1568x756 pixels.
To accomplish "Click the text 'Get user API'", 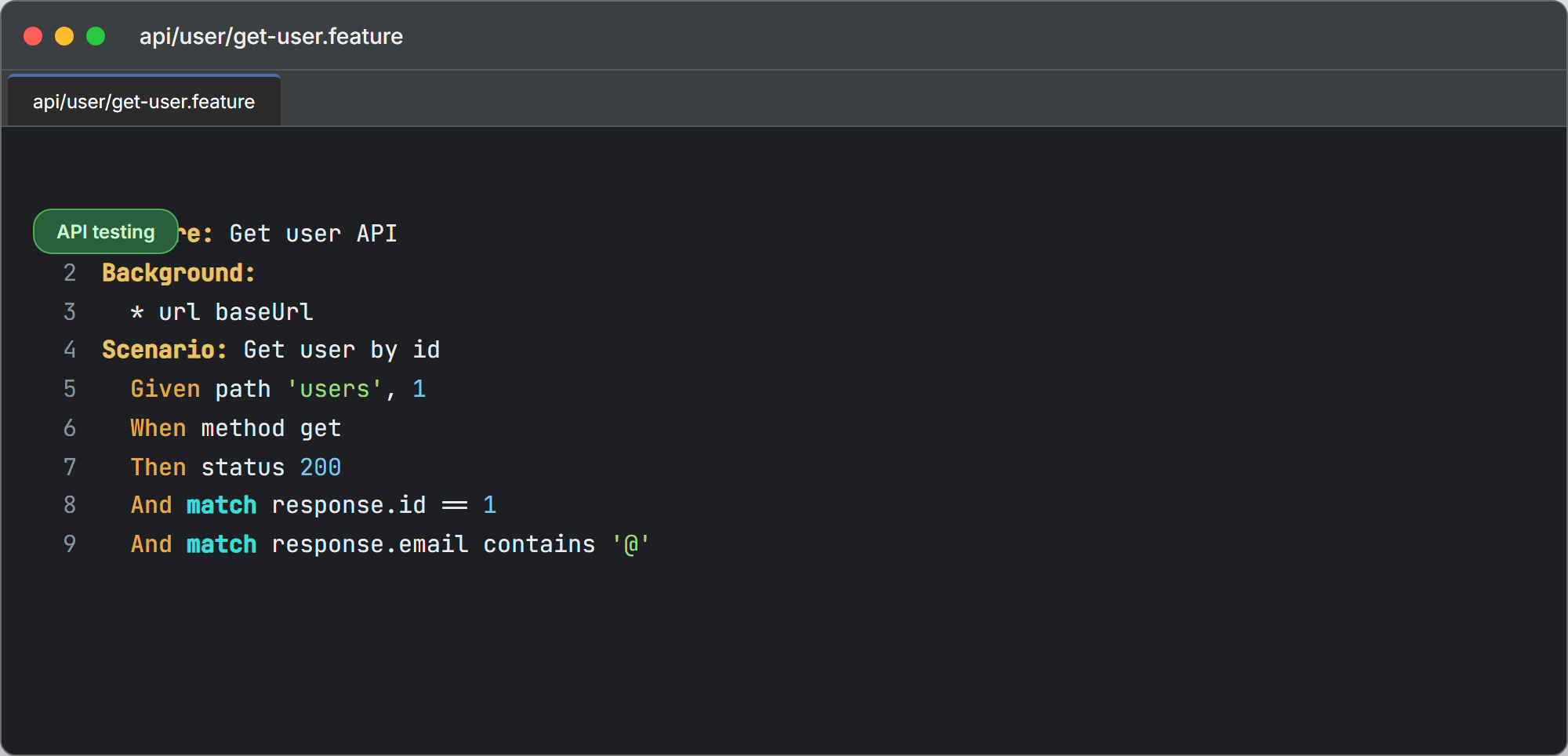I will pyautogui.click(x=314, y=234).
